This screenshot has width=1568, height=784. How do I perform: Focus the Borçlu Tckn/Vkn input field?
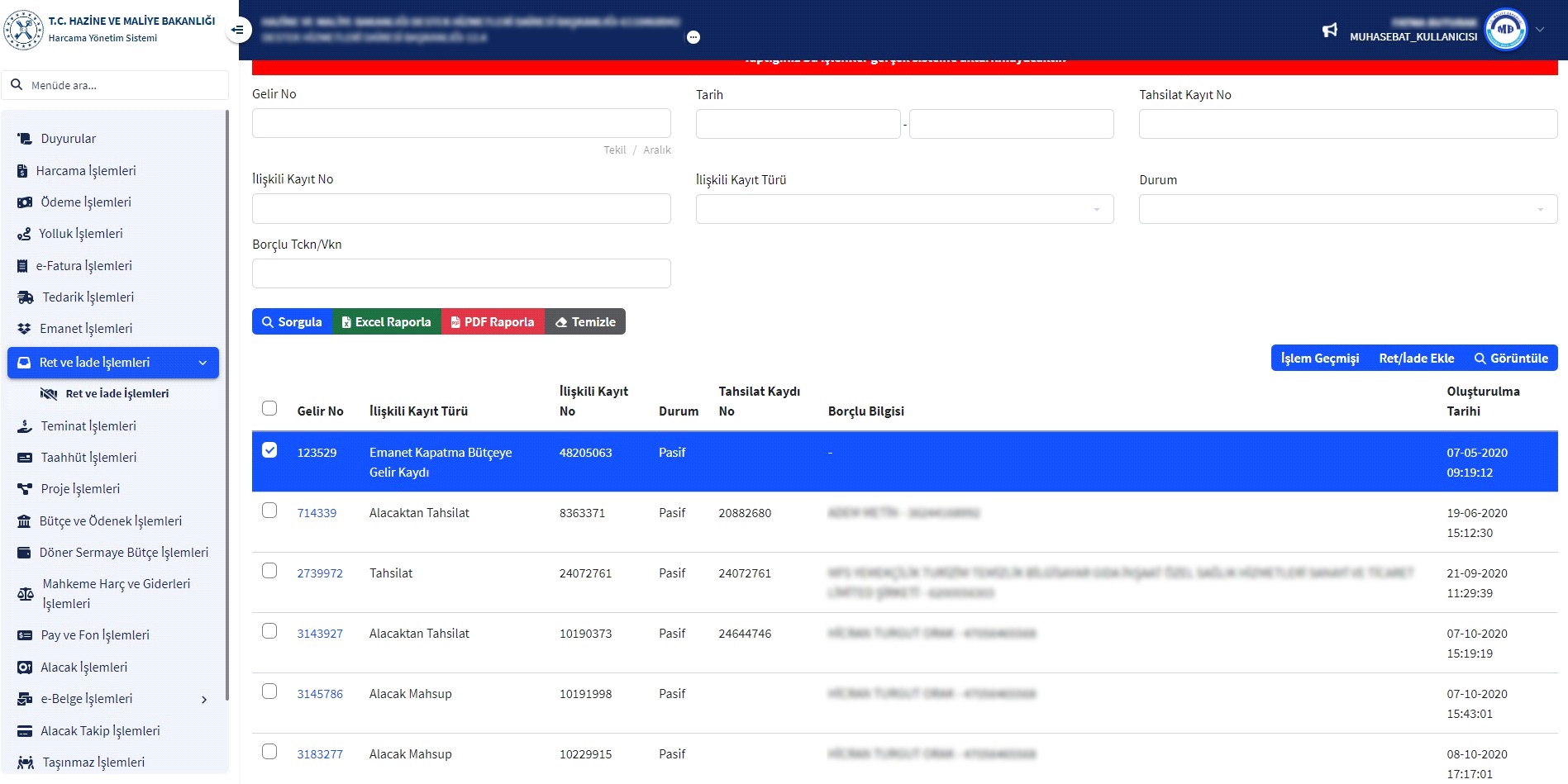461,273
